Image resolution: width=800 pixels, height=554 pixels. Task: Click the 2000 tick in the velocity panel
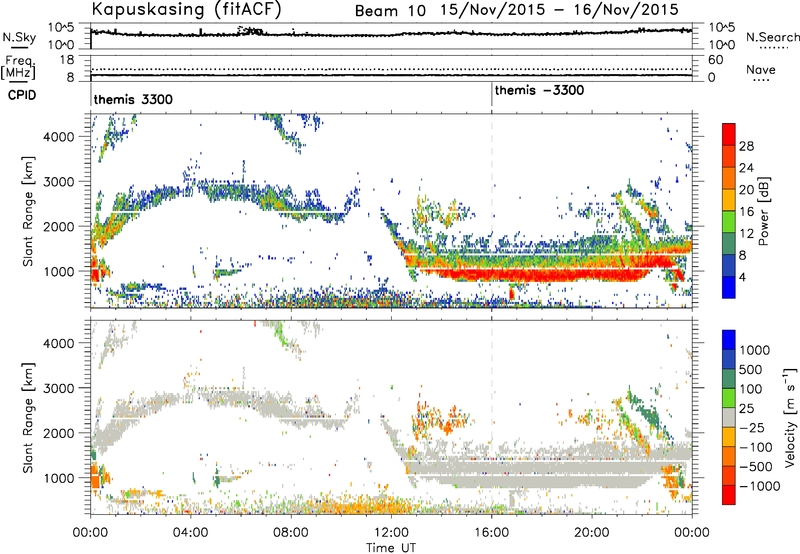click(x=58, y=433)
